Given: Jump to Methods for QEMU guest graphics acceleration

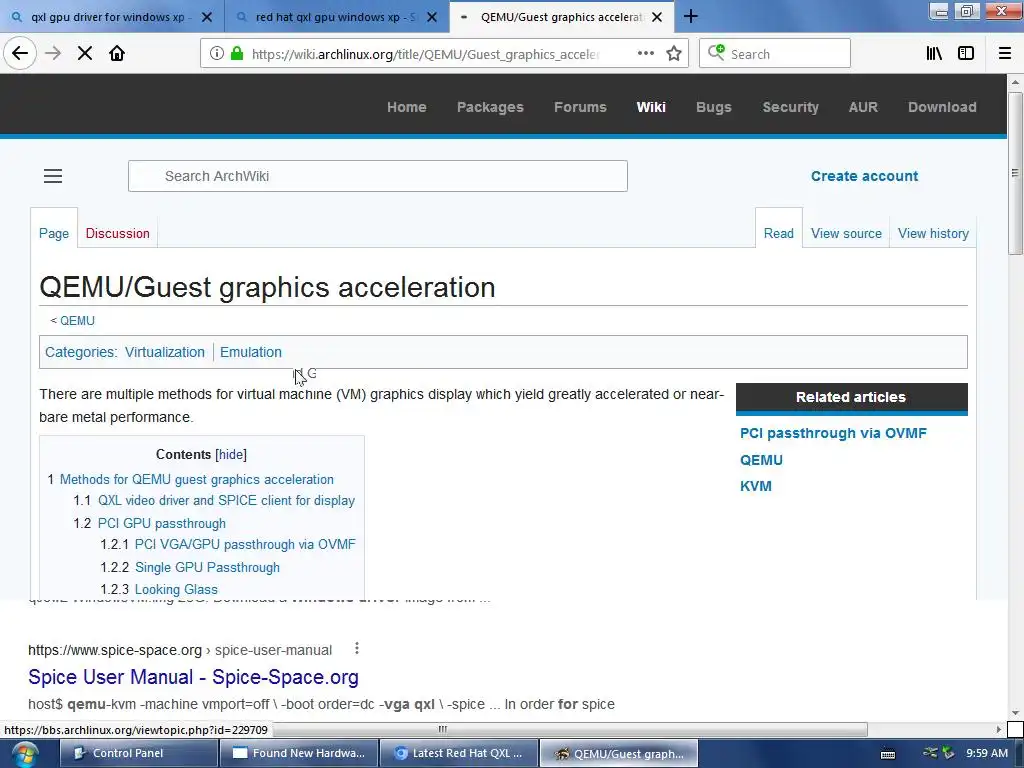Looking at the screenshot, I should [197, 479].
